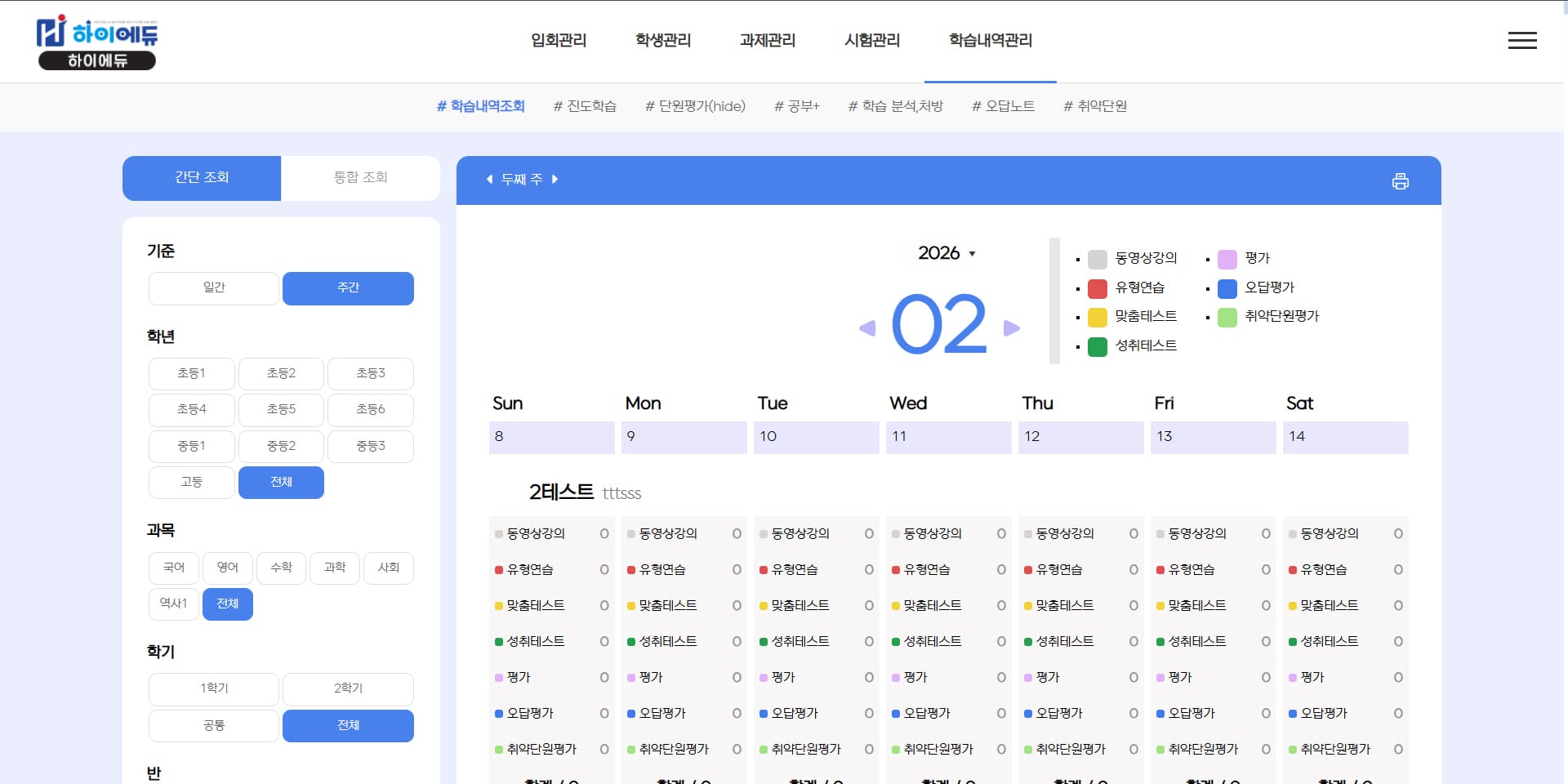The width and height of the screenshot is (1568, 784).
Task: Open the # 오답노트 submenu tab
Action: (x=1003, y=106)
